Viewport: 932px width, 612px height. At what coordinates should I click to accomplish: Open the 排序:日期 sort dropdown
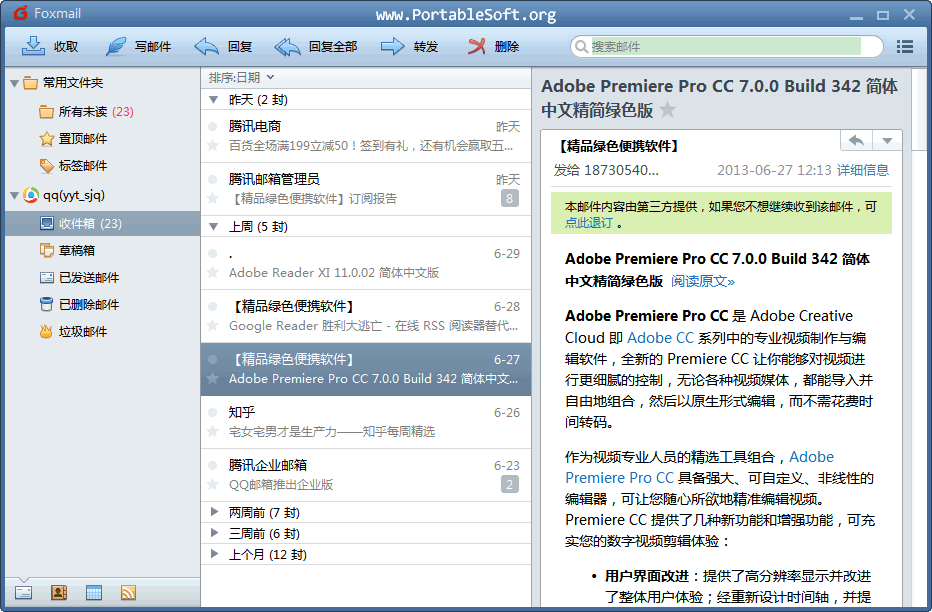click(x=241, y=77)
